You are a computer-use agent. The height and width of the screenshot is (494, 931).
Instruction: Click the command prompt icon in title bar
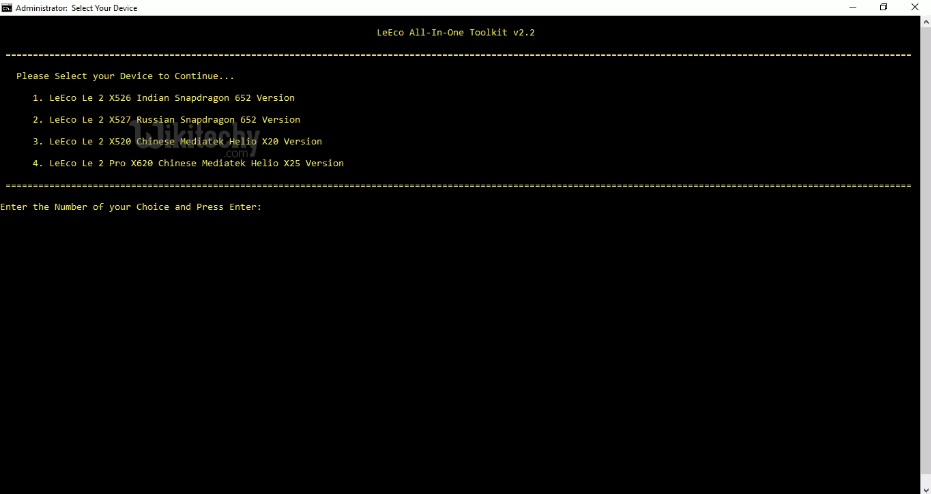7,7
